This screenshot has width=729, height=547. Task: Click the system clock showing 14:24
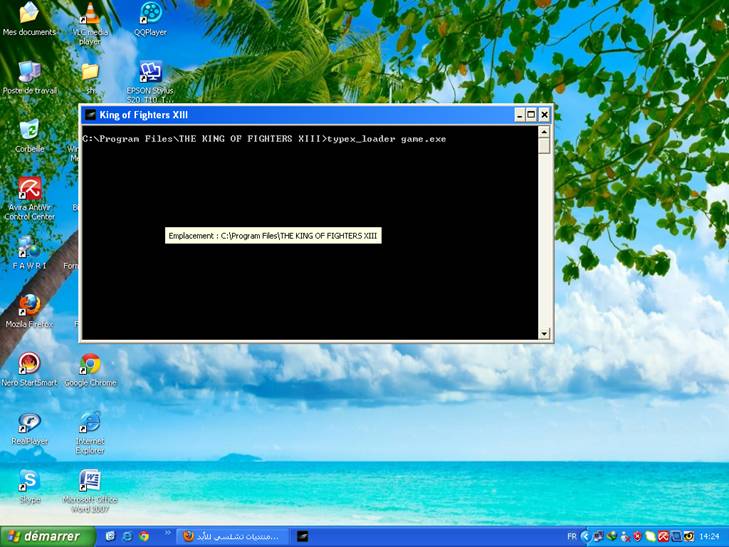(709, 536)
